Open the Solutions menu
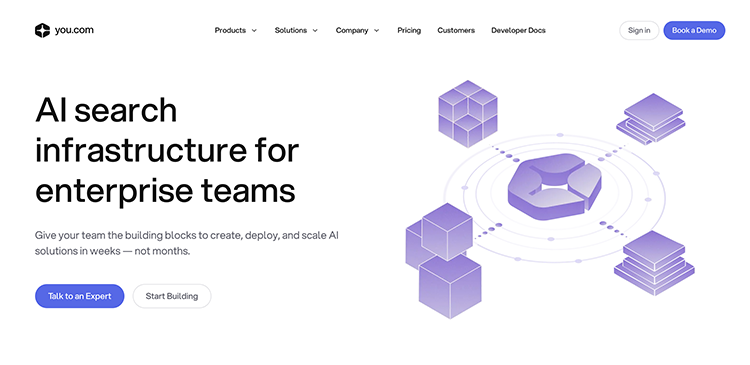The image size is (750, 365). tap(291, 30)
